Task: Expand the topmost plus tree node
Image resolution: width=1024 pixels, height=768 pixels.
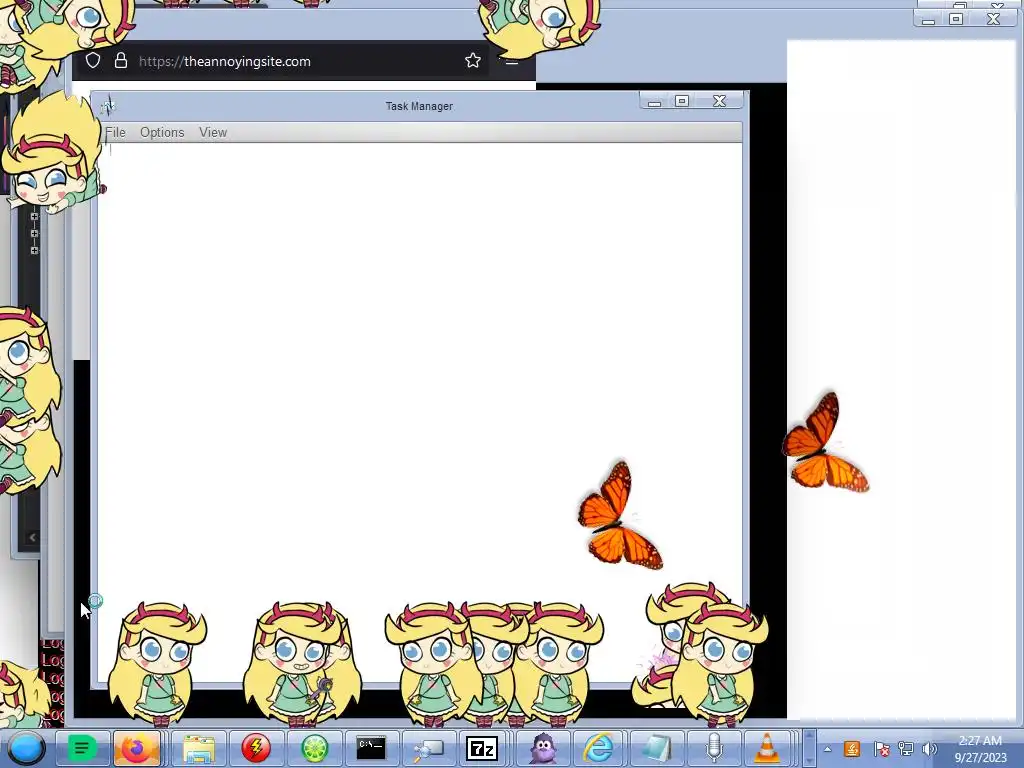Action: (35, 217)
